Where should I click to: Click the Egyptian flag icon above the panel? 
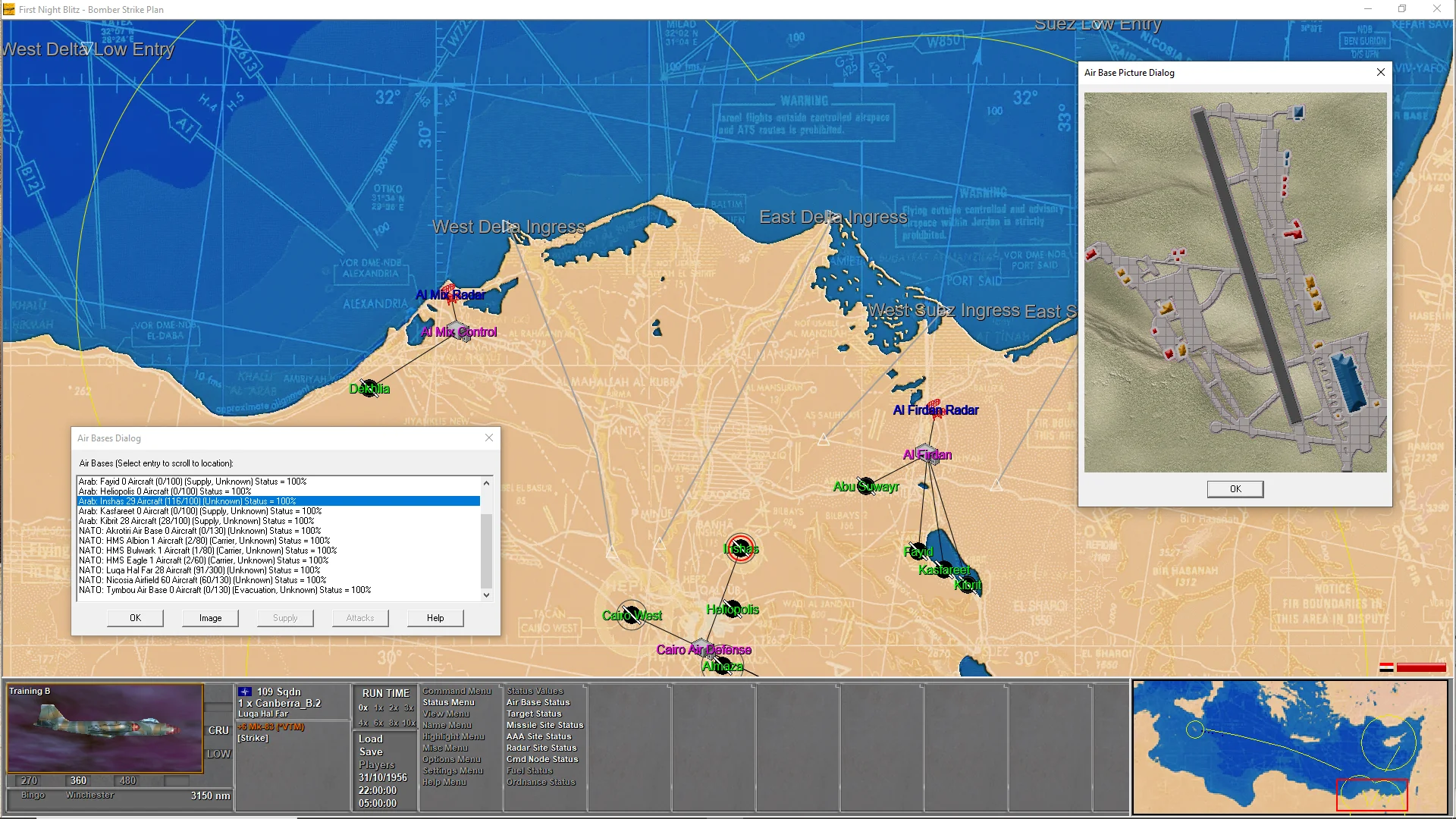point(1386,667)
